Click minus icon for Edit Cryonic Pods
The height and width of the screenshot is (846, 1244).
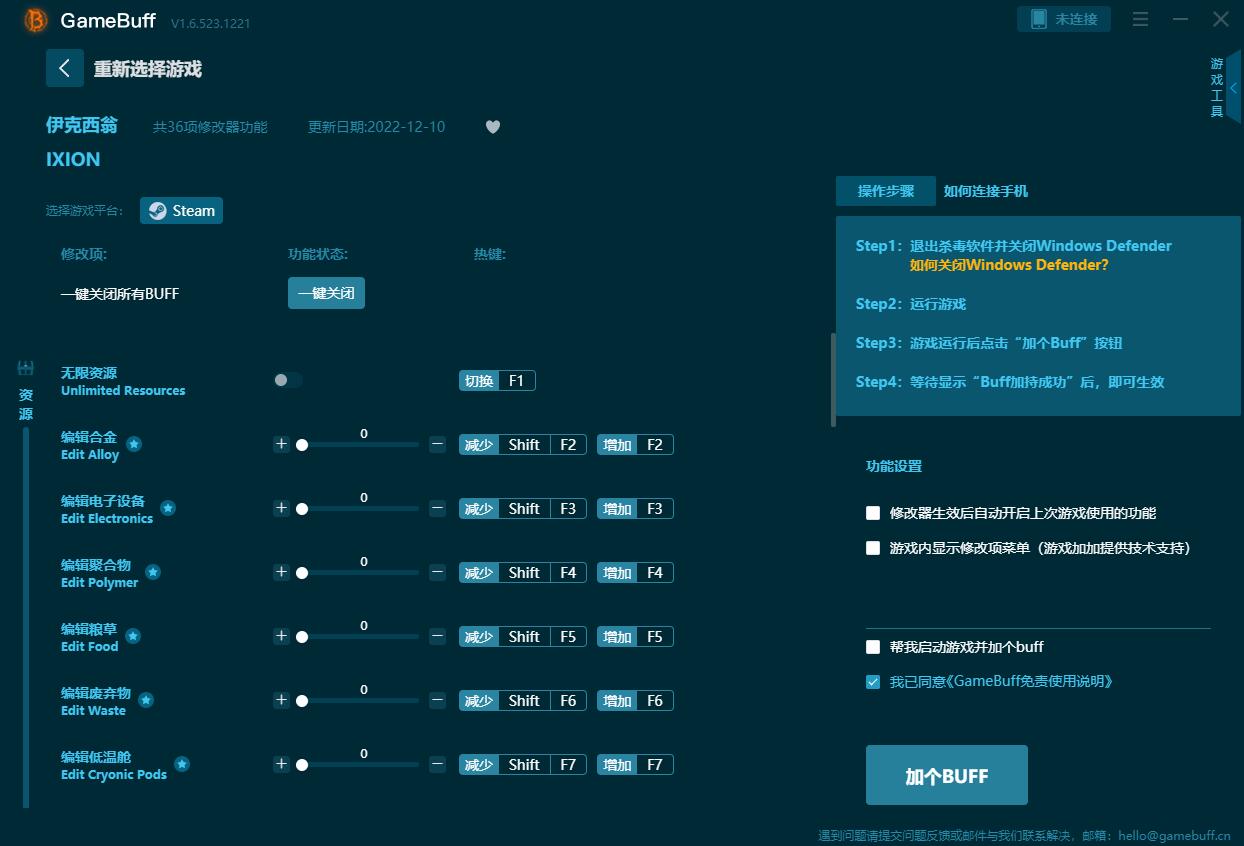tap(437, 764)
